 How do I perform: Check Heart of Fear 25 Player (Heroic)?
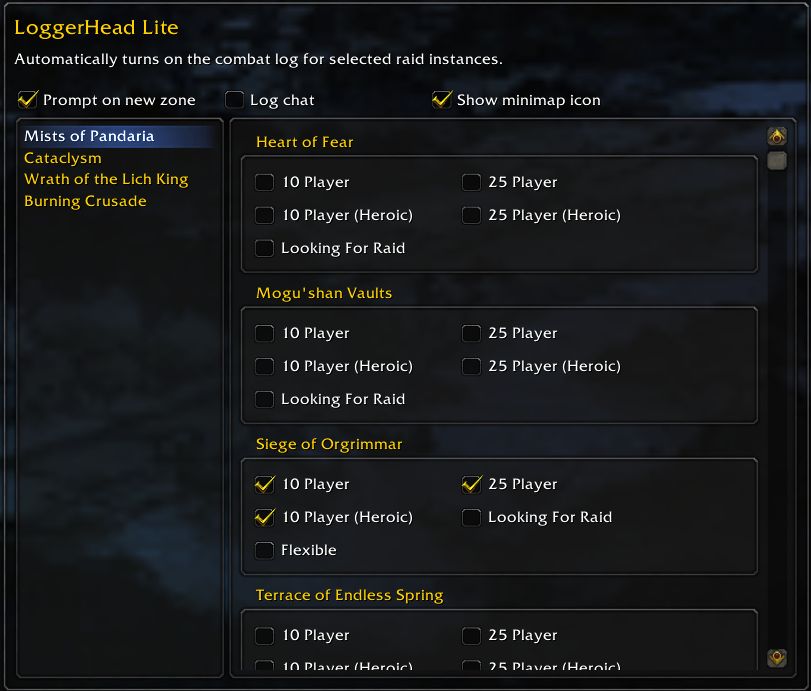(472, 215)
